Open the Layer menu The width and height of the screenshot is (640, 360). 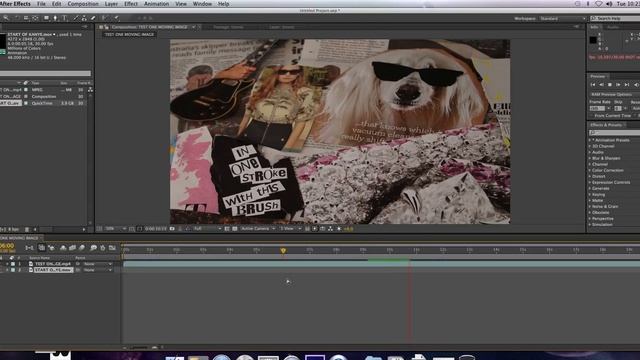pos(111,4)
